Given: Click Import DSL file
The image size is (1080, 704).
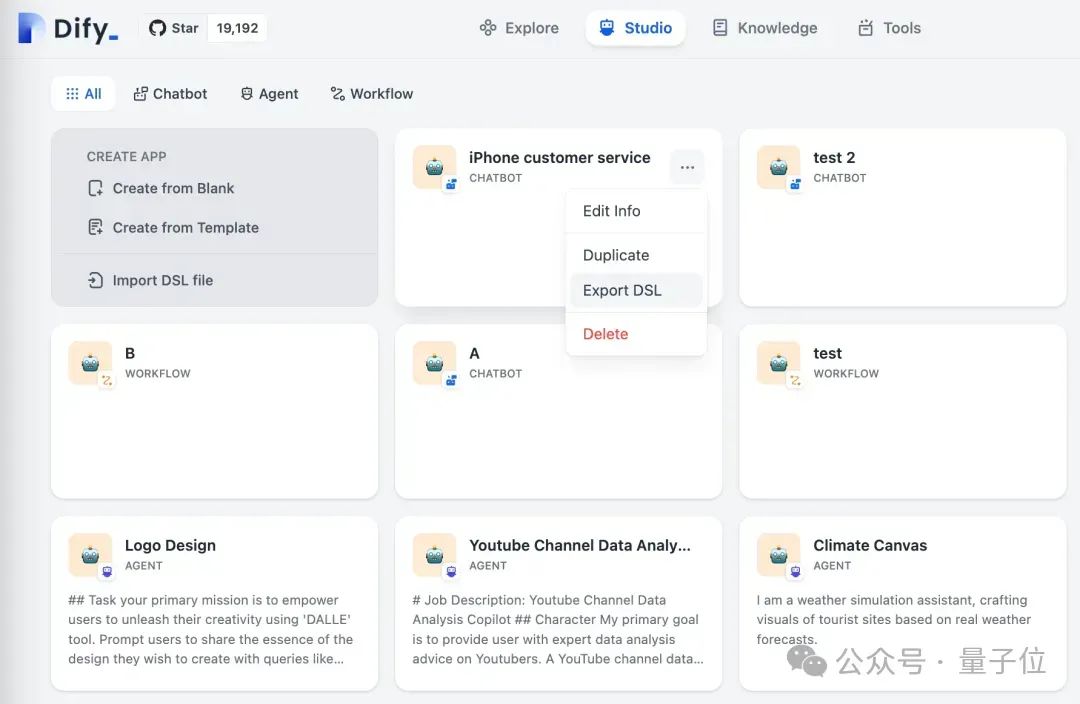Looking at the screenshot, I should click(x=162, y=281).
